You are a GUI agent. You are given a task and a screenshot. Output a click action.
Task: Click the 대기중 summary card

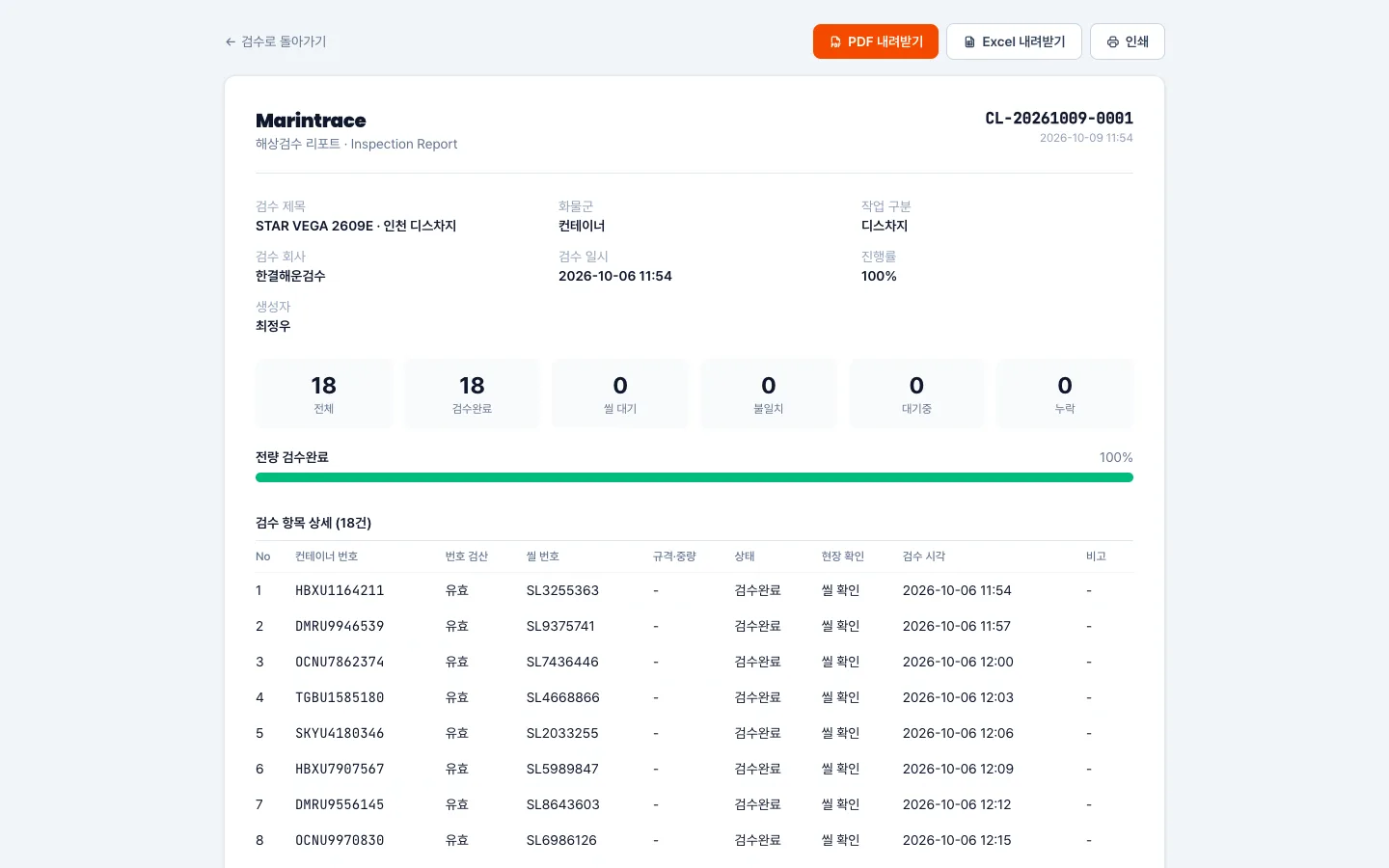point(916,393)
